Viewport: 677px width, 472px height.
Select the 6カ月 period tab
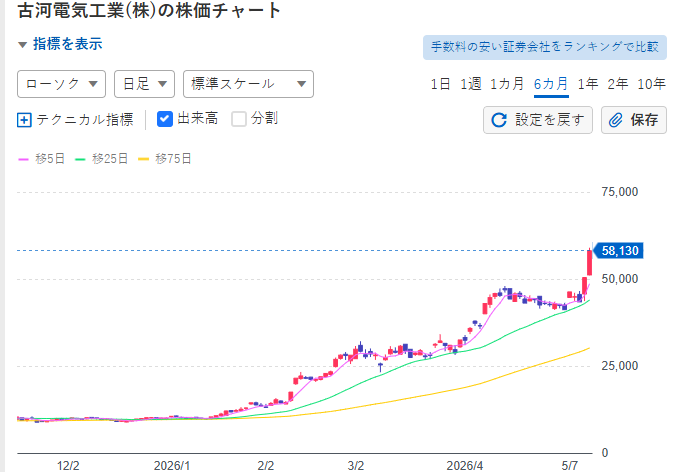(551, 84)
